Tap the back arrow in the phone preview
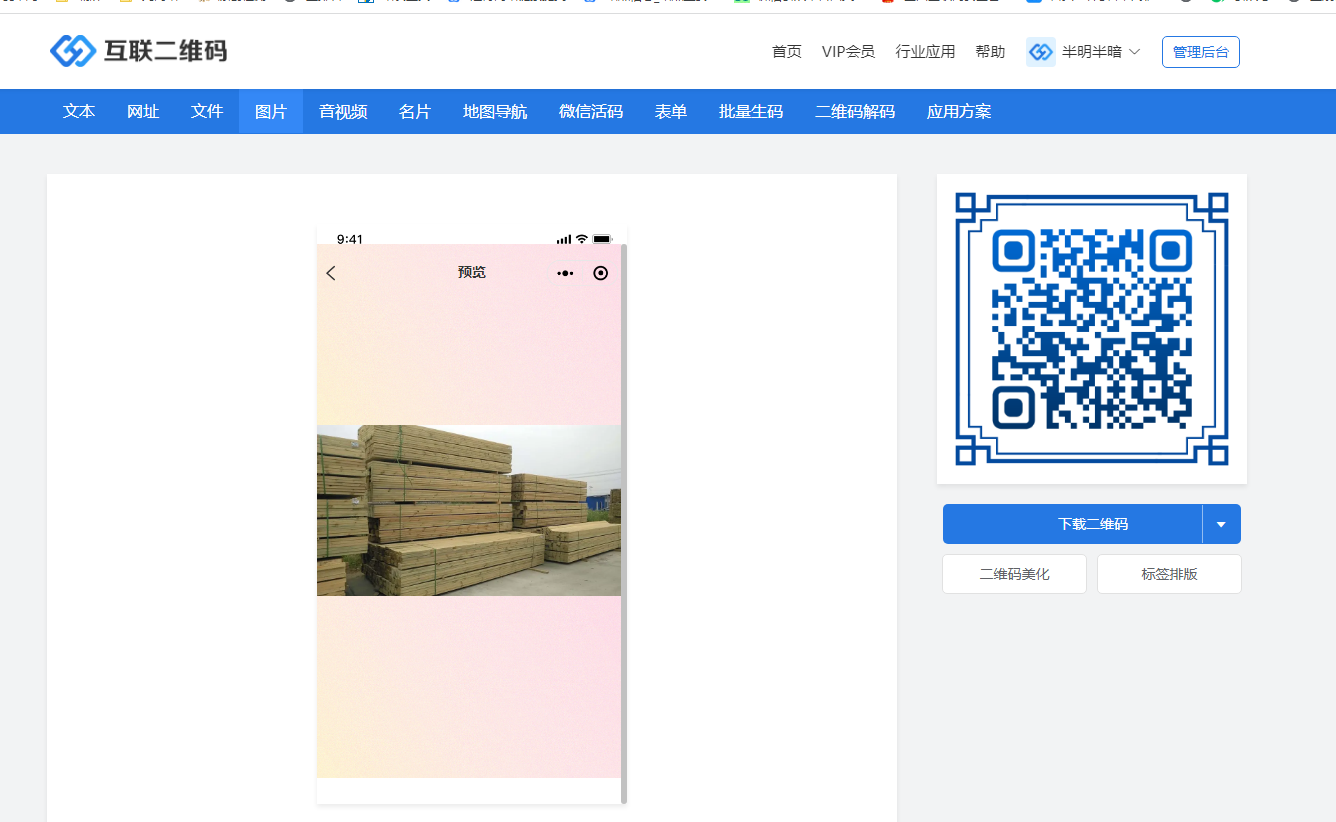Screen dimensions: 1336x822 pyautogui.click(x=331, y=273)
